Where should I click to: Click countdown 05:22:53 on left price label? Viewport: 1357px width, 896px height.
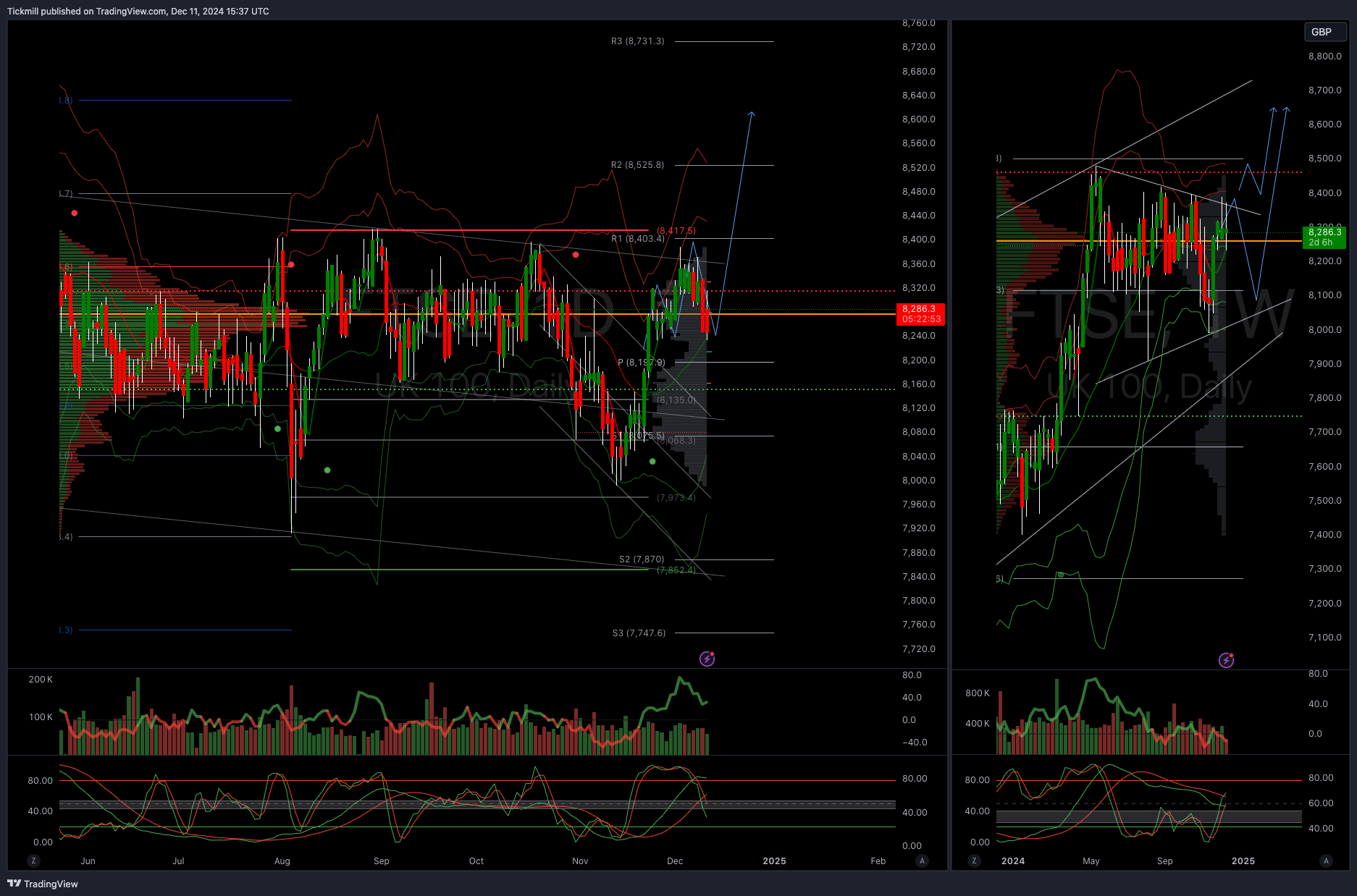click(x=921, y=319)
